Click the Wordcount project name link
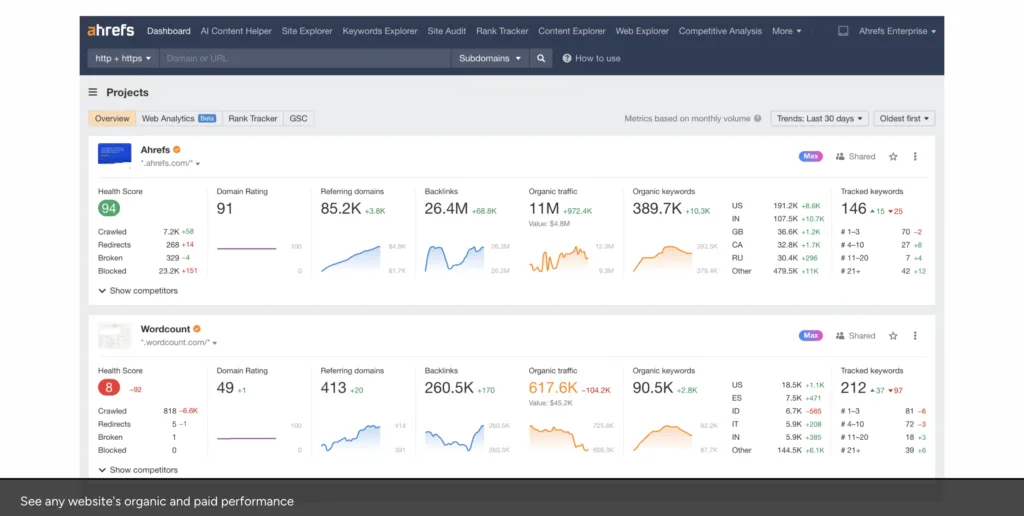This screenshot has width=1024, height=516. coord(165,329)
